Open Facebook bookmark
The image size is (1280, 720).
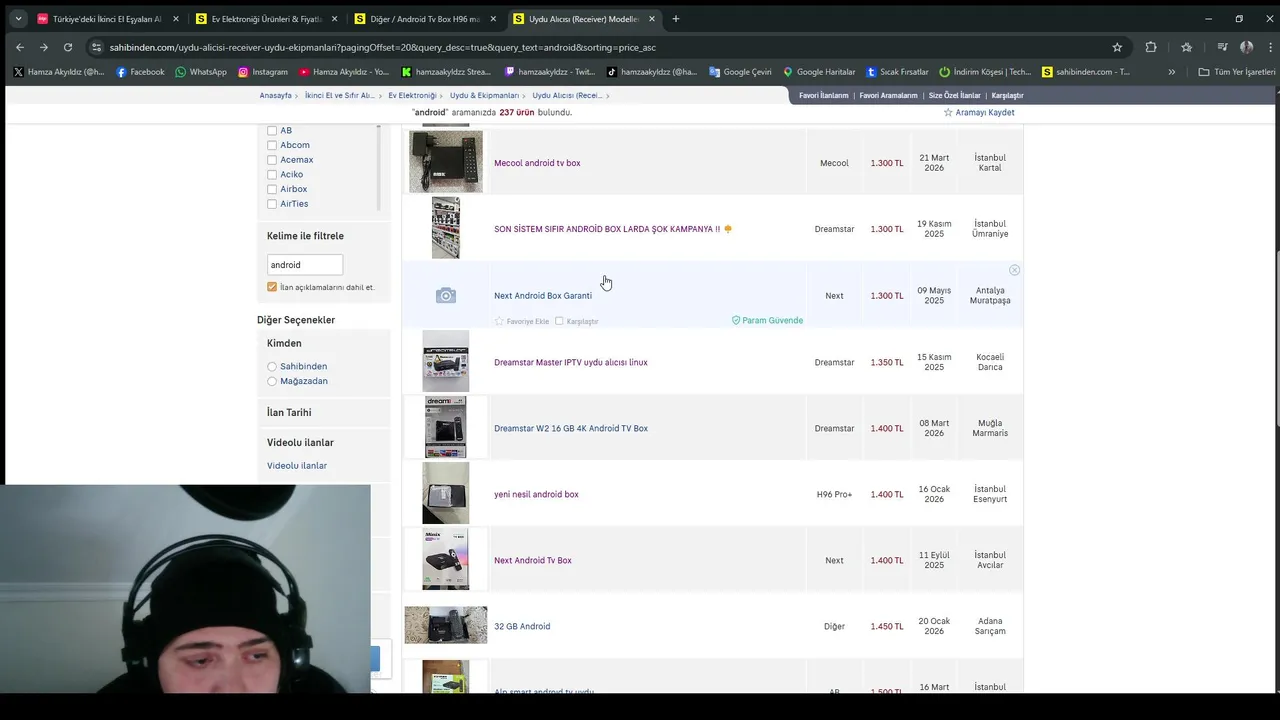coord(140,72)
